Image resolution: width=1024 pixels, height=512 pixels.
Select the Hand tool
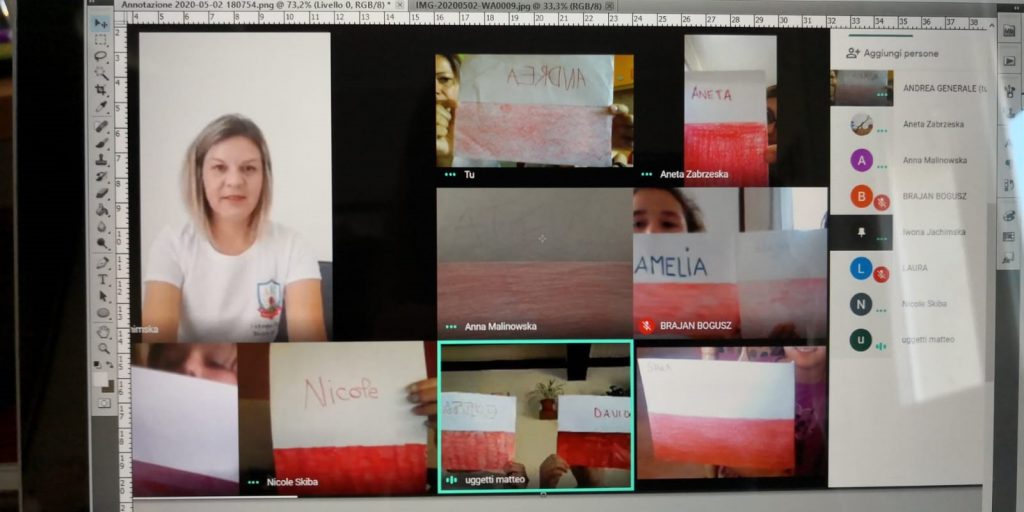(103, 331)
